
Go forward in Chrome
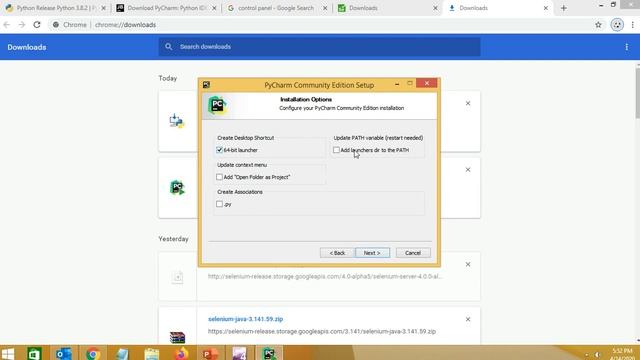tap(22, 25)
